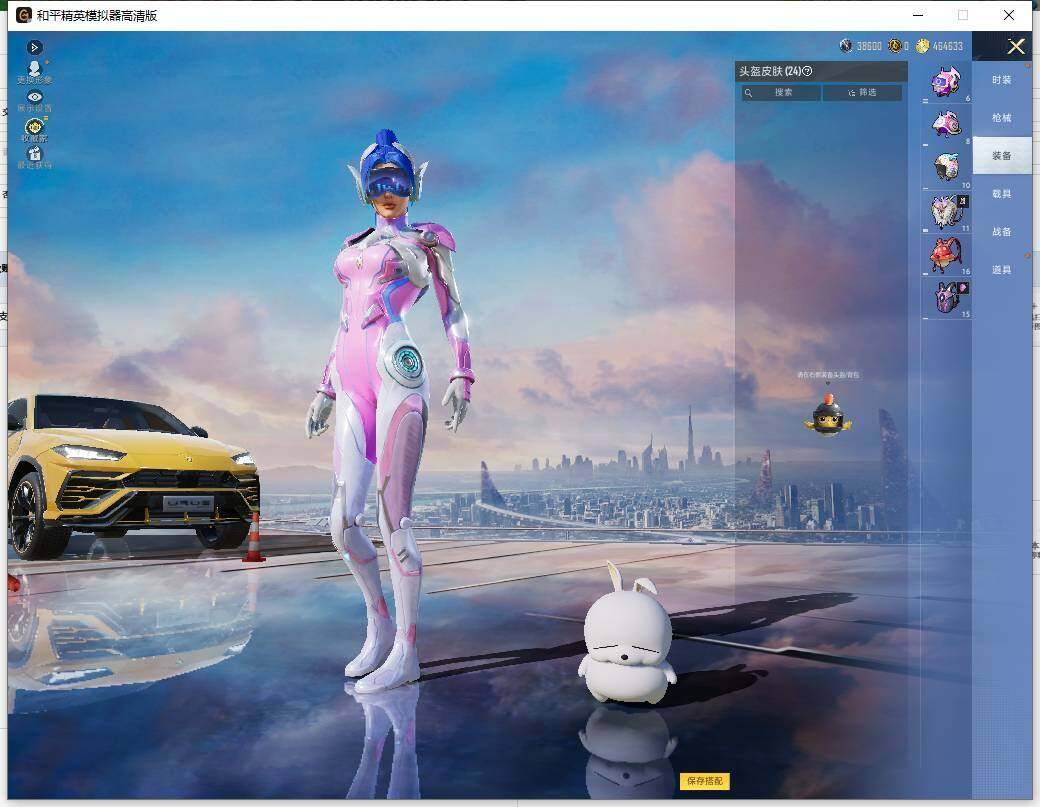
Task: Select the 装备 tab
Action: tap(1002, 155)
